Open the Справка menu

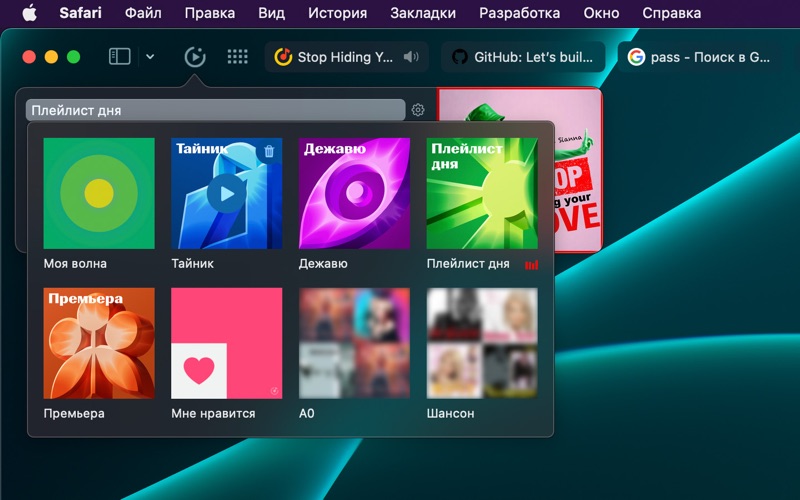pyautogui.click(x=671, y=13)
